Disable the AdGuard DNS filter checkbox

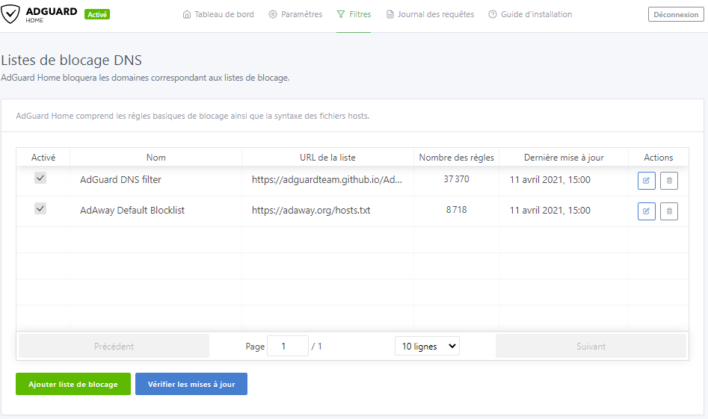coord(41,178)
